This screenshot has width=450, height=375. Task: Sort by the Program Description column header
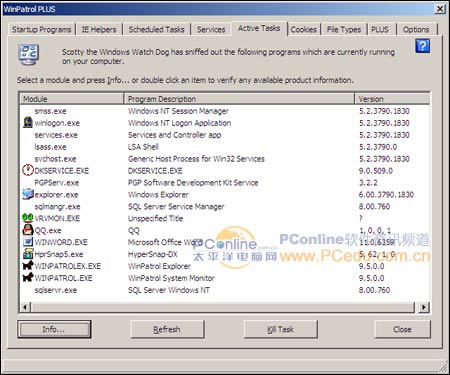coord(239,99)
